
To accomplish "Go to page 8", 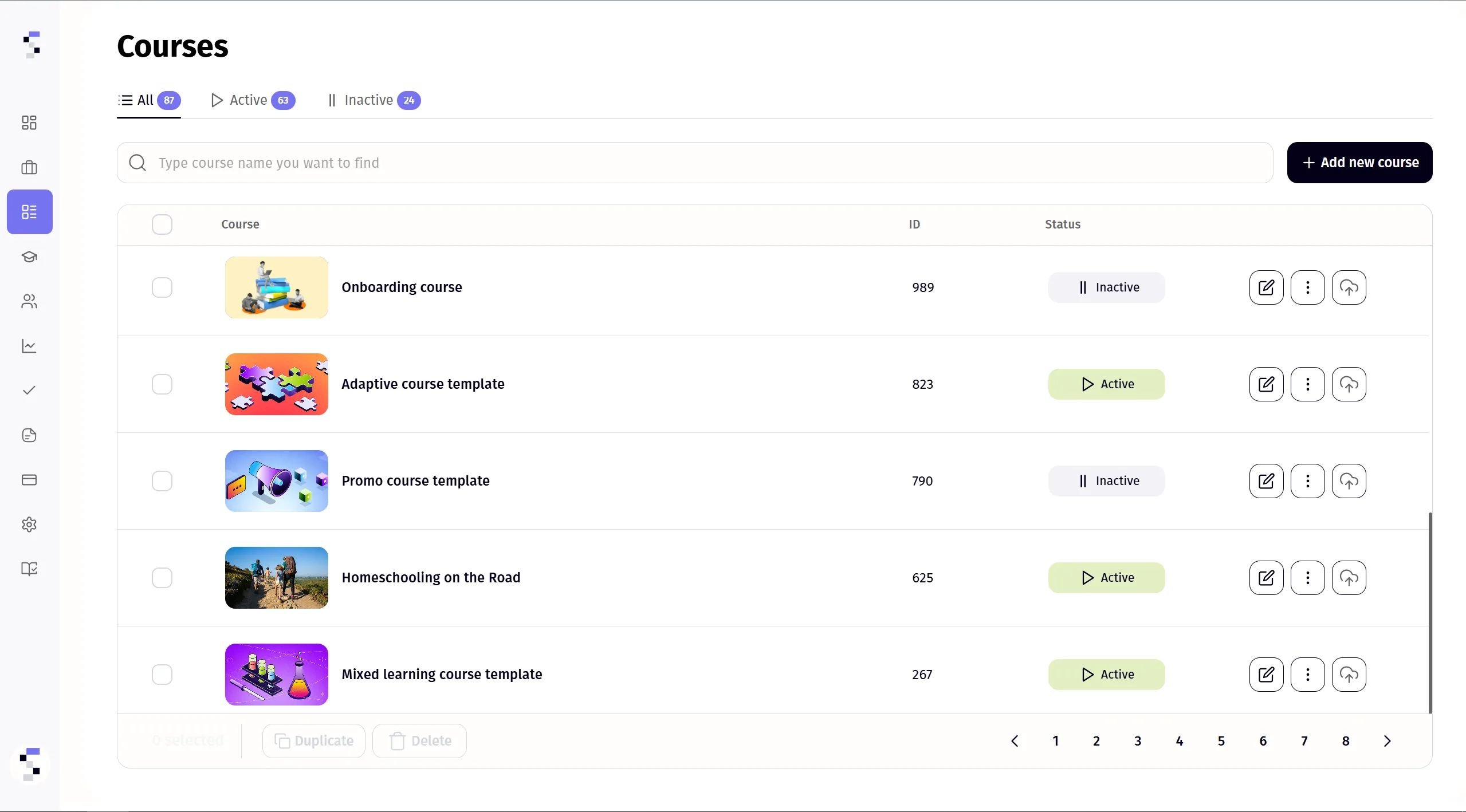I will [1346, 741].
